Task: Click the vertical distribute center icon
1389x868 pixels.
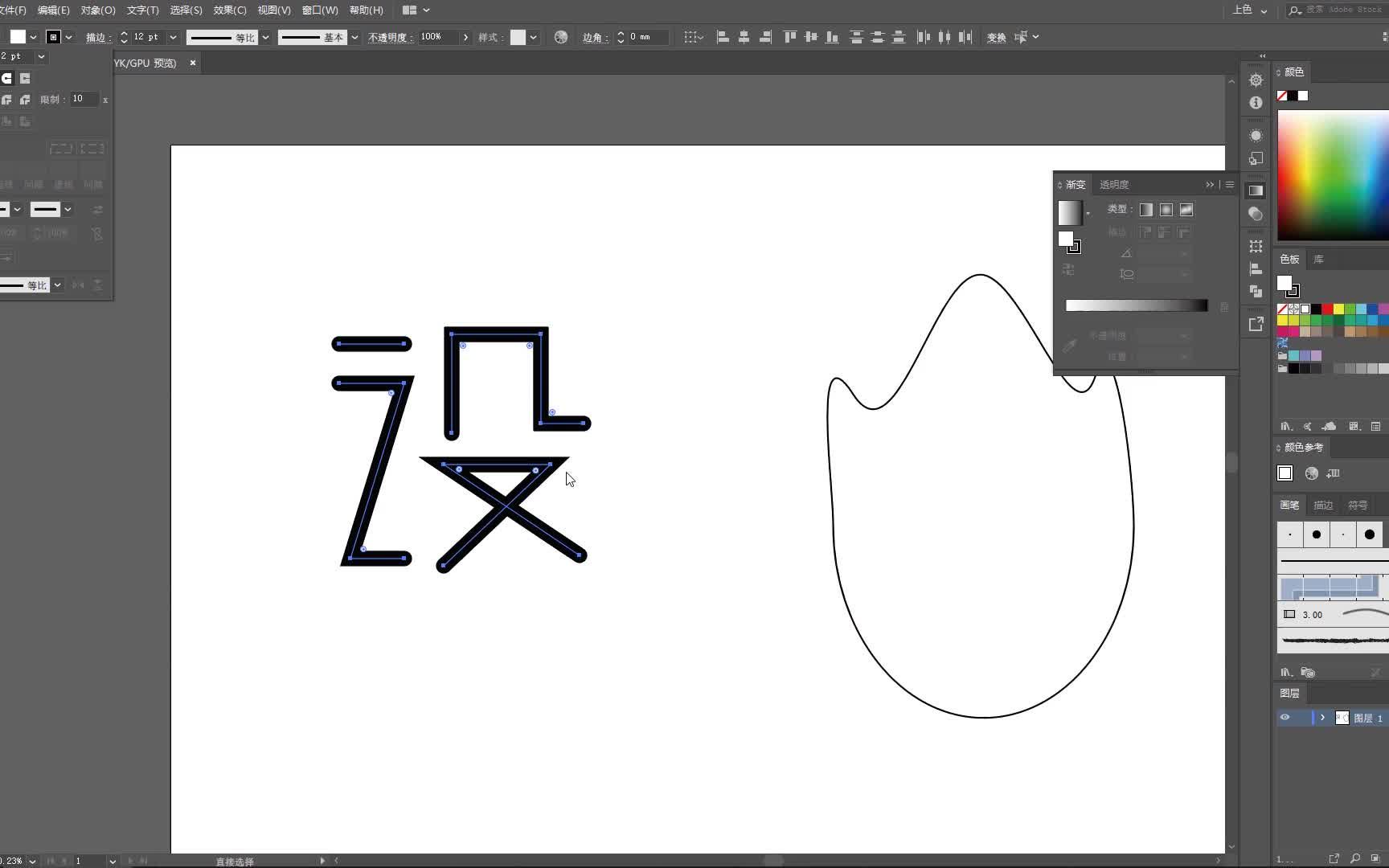Action: tap(878, 37)
